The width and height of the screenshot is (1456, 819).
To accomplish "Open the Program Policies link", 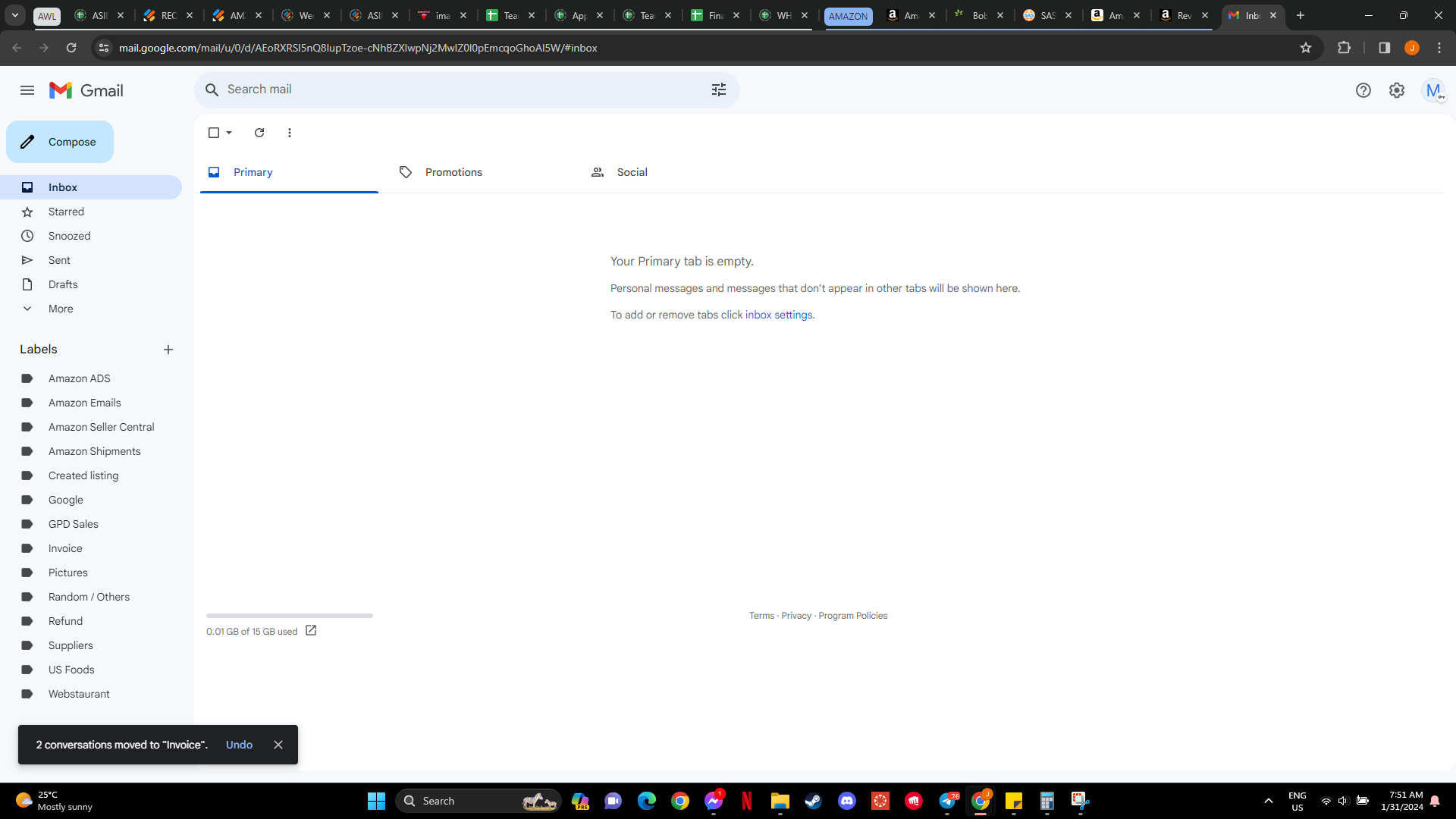I will [x=852, y=616].
